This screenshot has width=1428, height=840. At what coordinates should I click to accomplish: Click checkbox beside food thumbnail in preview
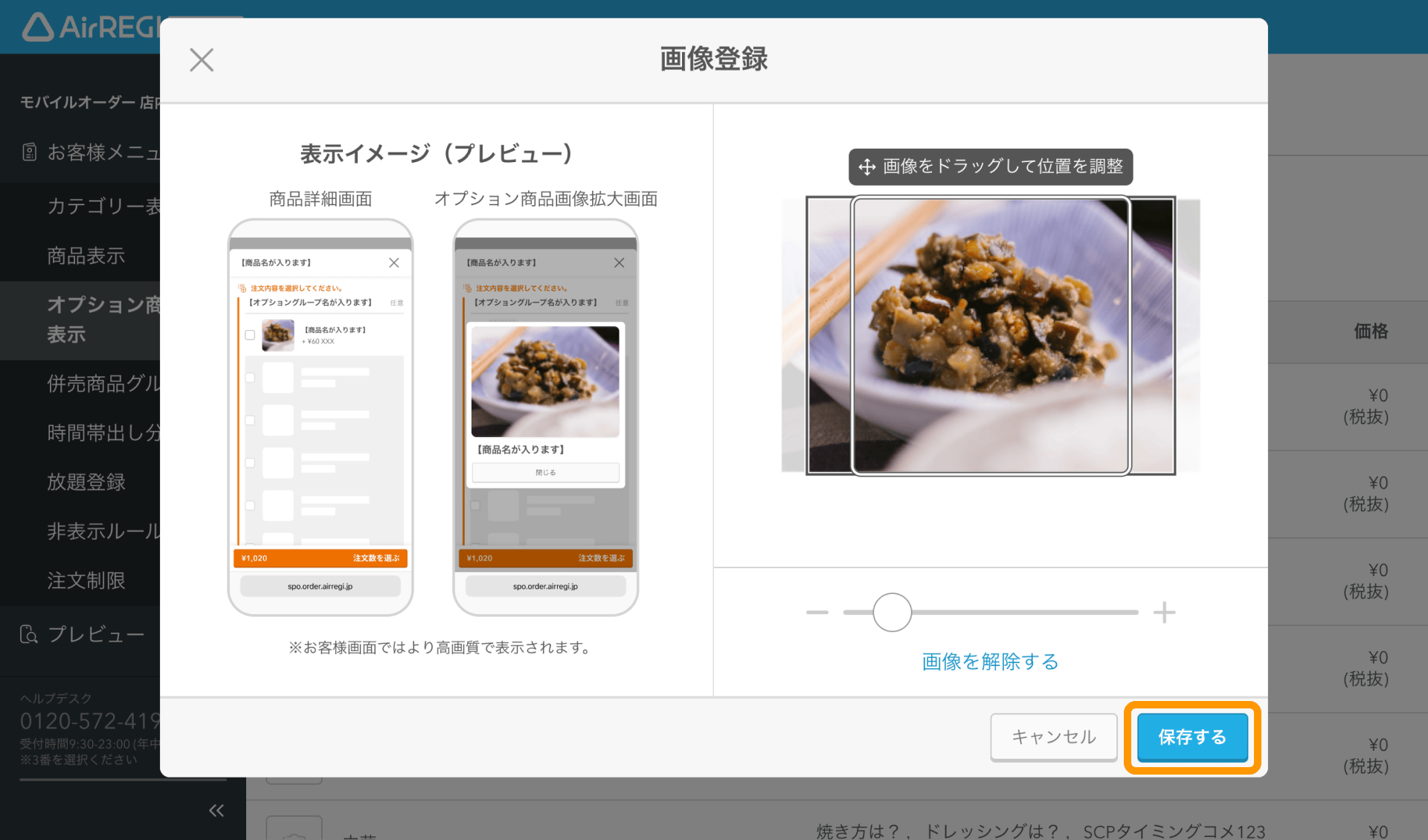pos(250,335)
